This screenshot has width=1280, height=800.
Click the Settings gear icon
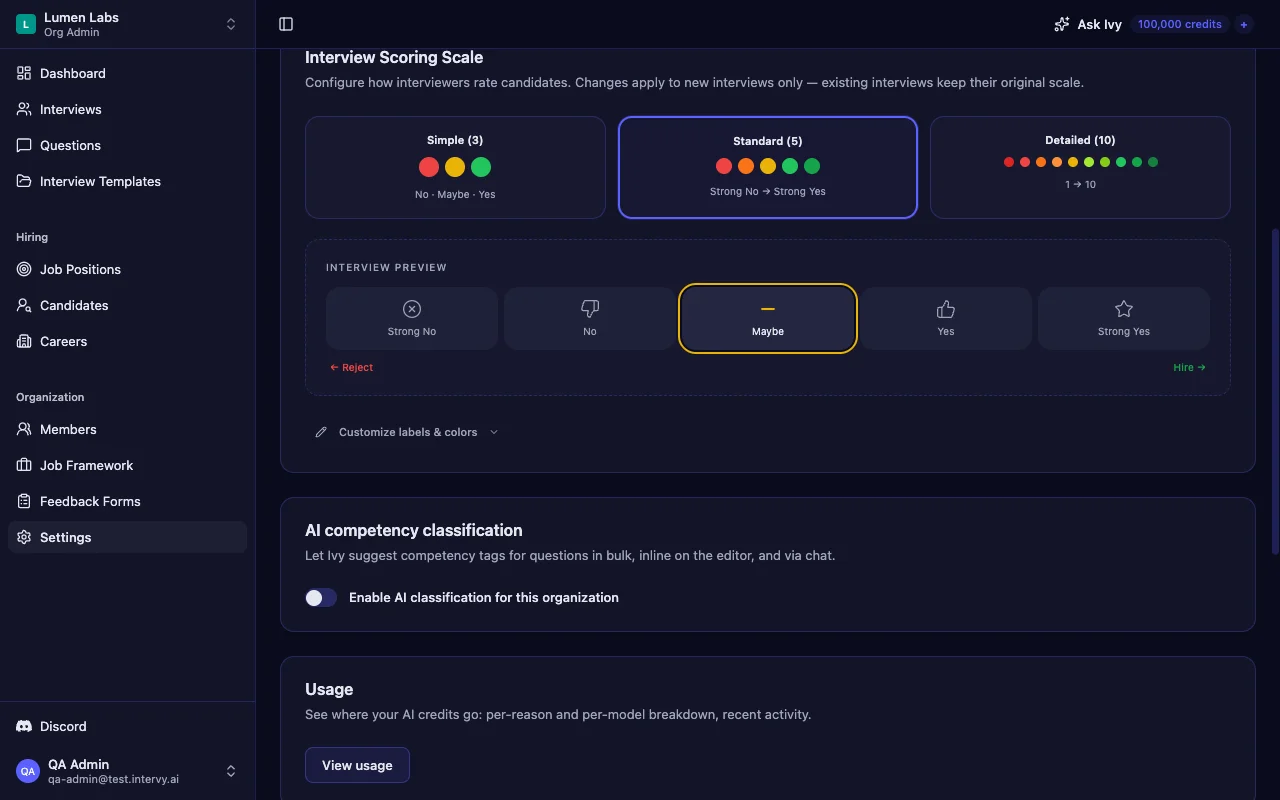[24, 537]
